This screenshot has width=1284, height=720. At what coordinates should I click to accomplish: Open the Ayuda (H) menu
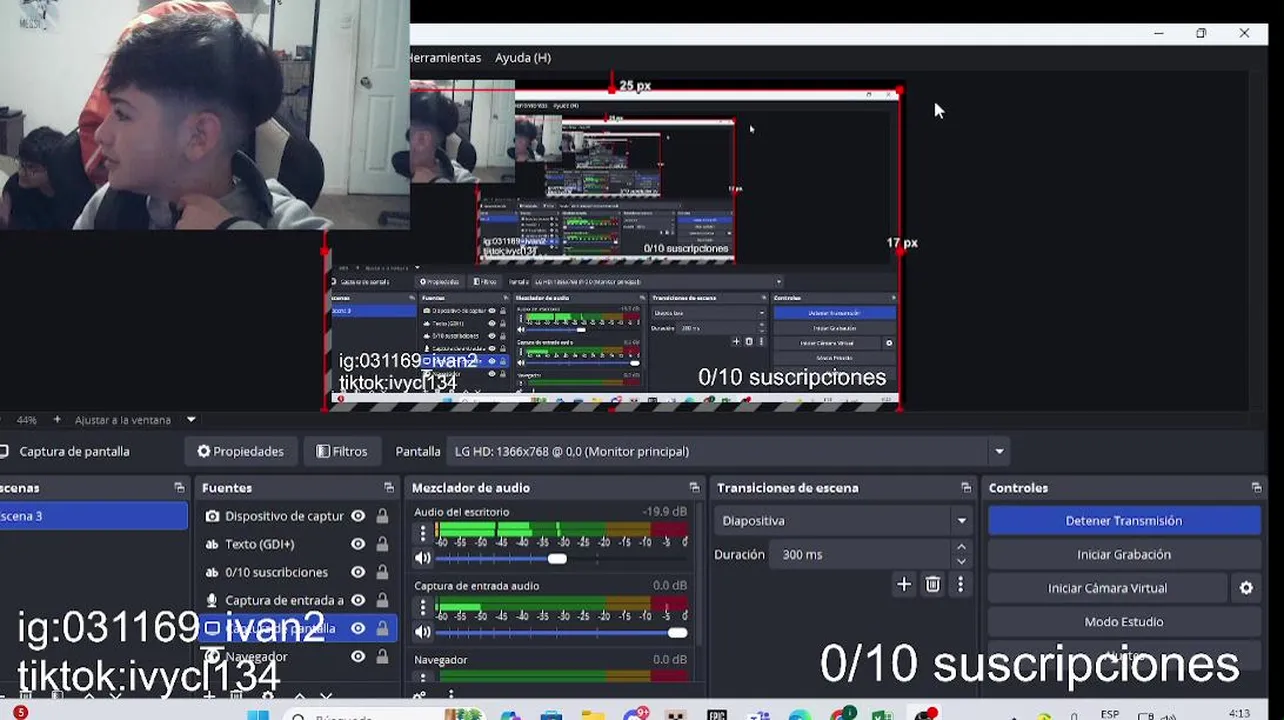[x=523, y=58]
